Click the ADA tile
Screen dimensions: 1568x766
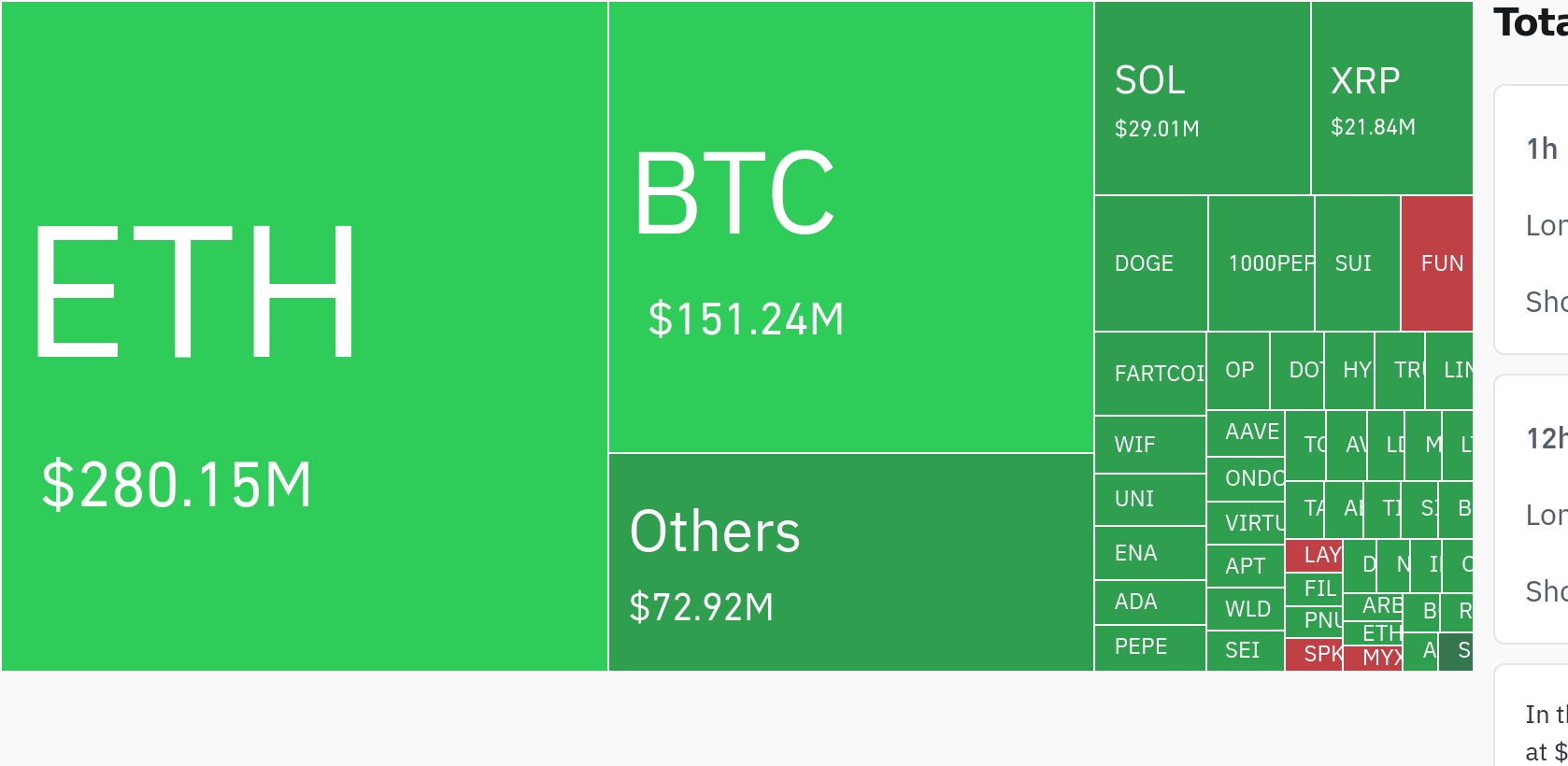point(1150,603)
